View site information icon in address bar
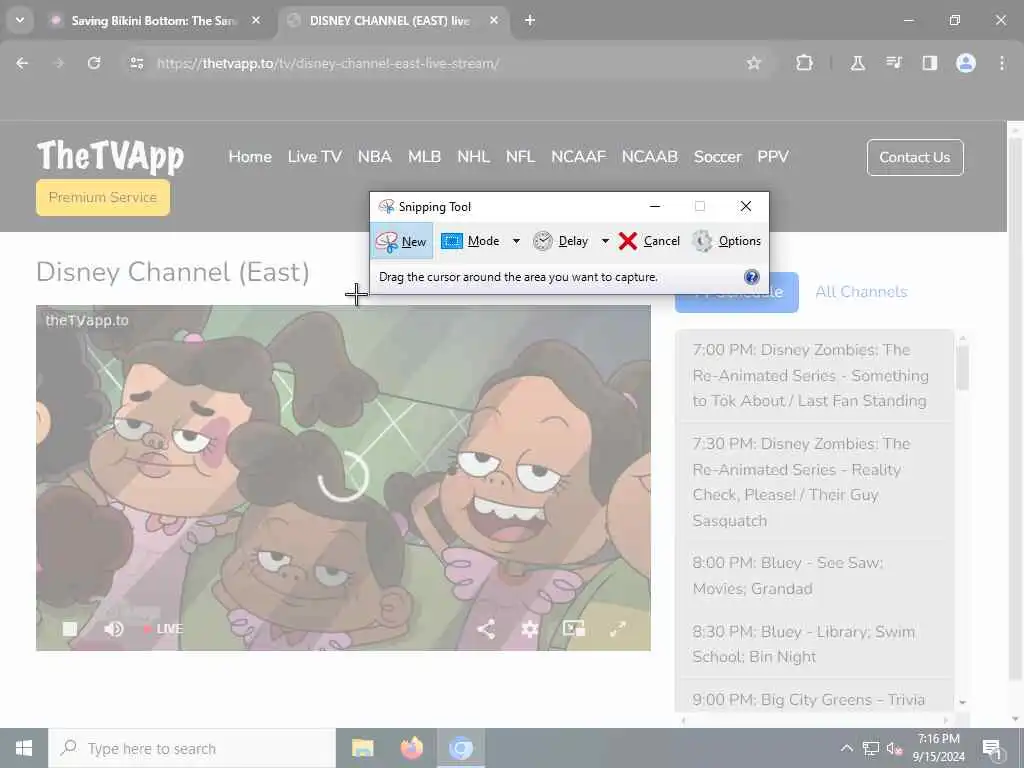 [136, 63]
